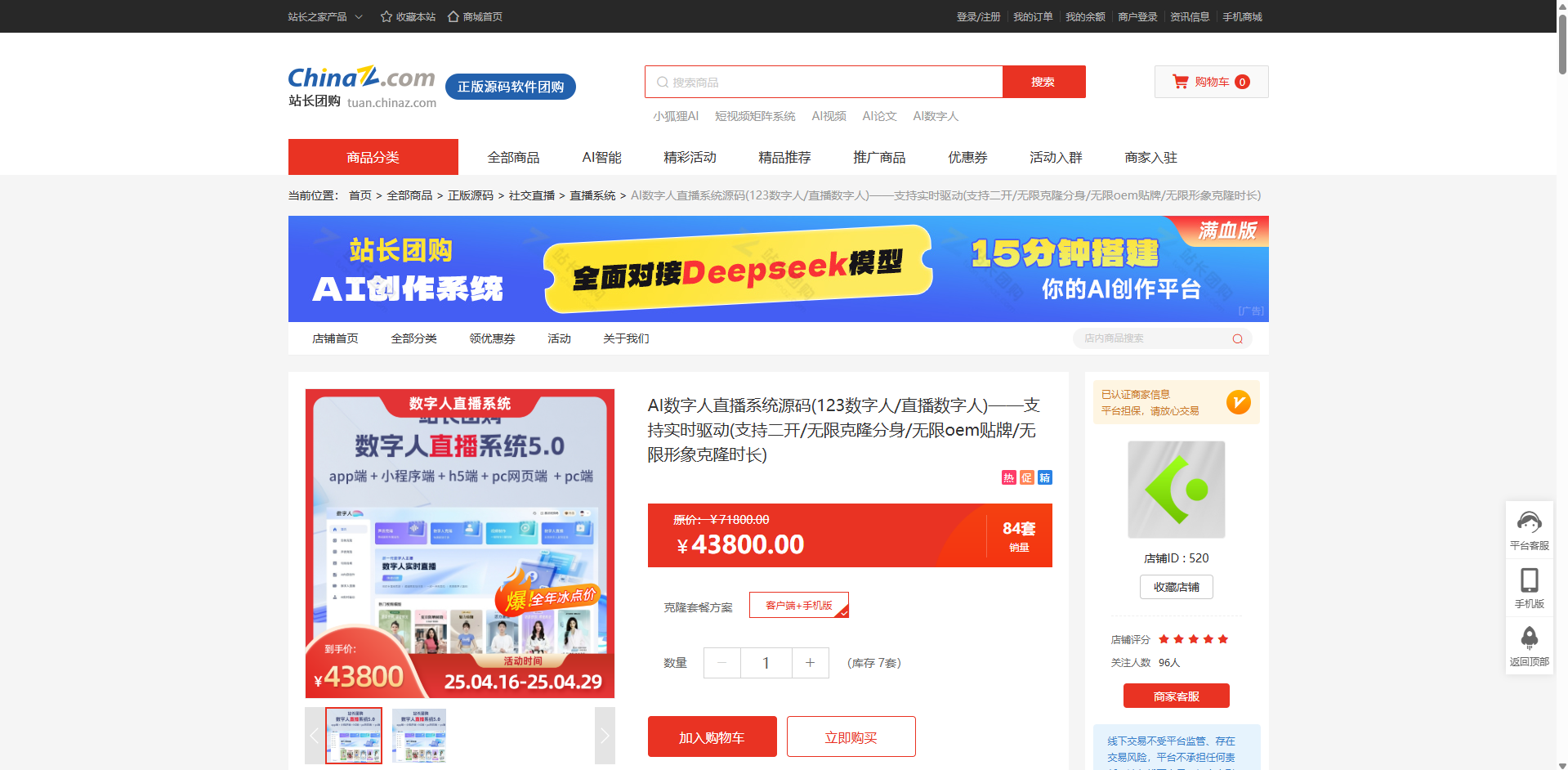Increase quantity with the plus button

tap(811, 663)
